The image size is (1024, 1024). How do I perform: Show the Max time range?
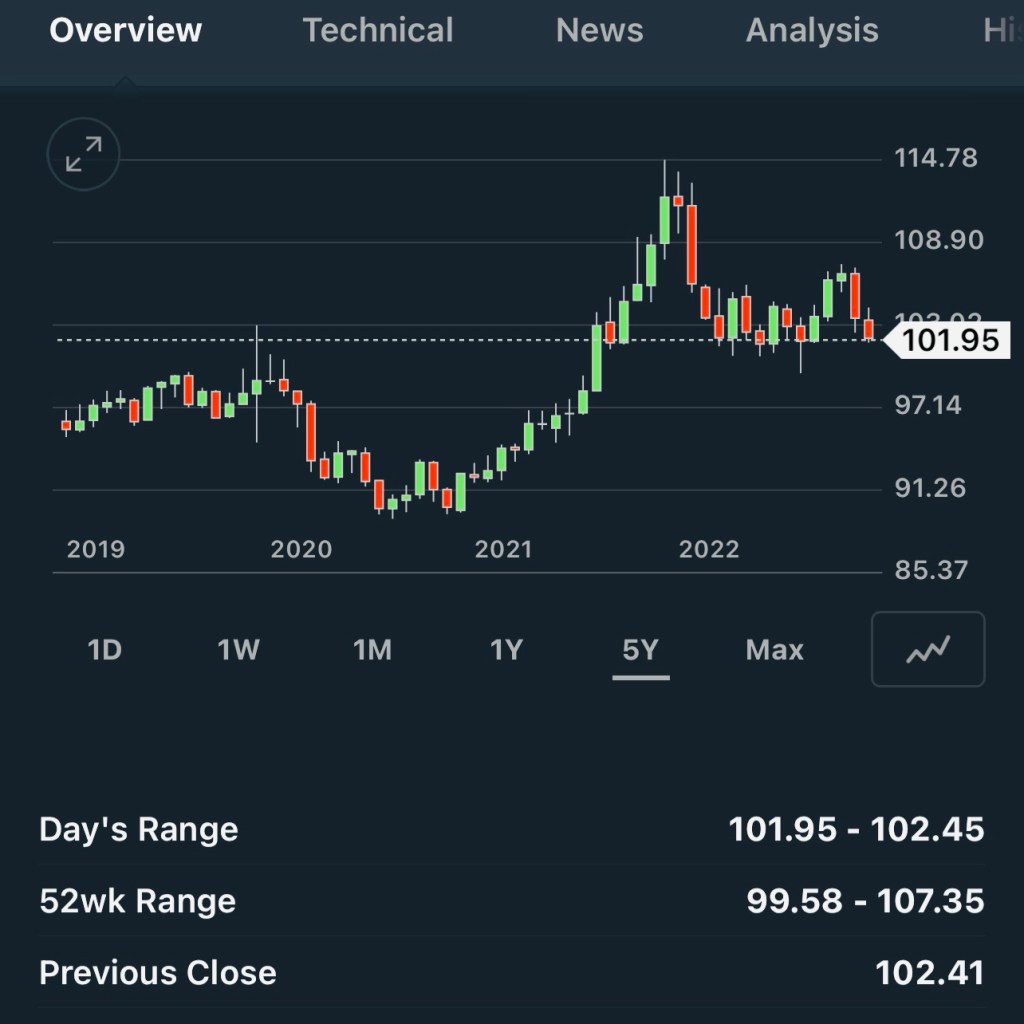(x=774, y=650)
